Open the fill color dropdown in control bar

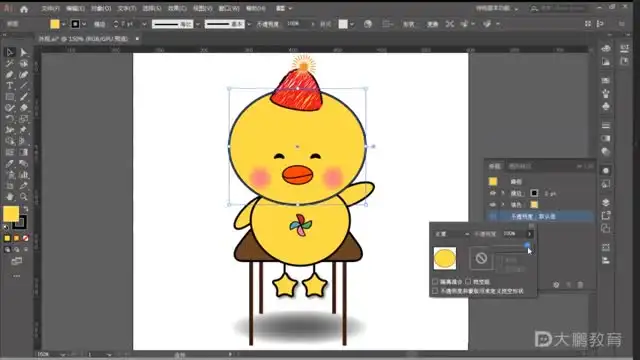(x=63, y=24)
